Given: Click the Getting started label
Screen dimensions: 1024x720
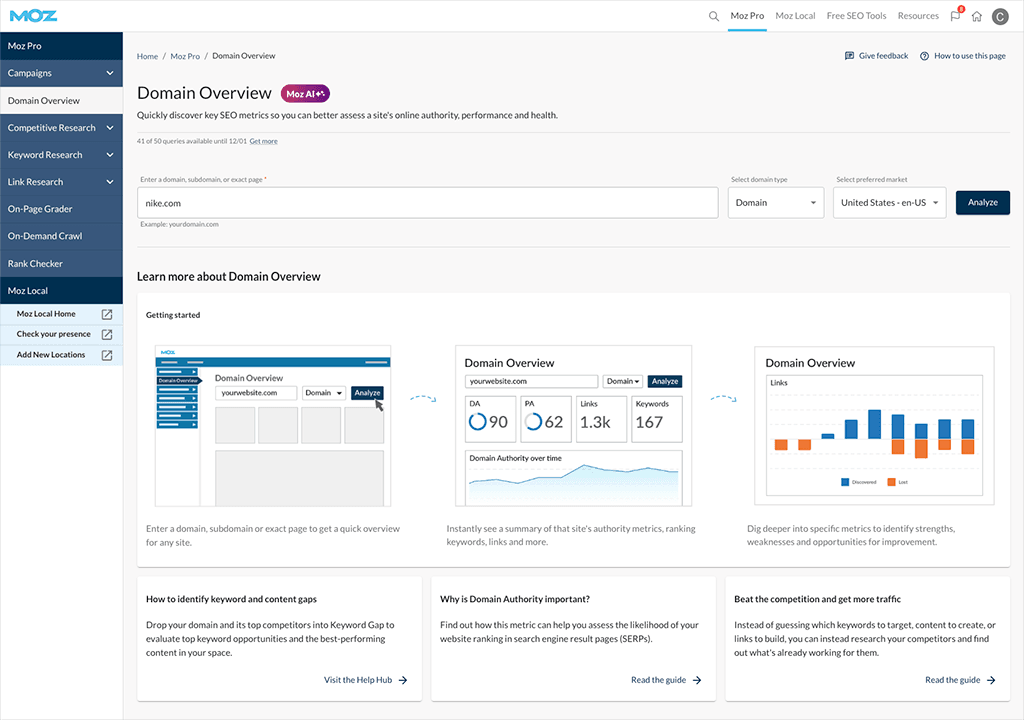Looking at the screenshot, I should (x=172, y=315).
